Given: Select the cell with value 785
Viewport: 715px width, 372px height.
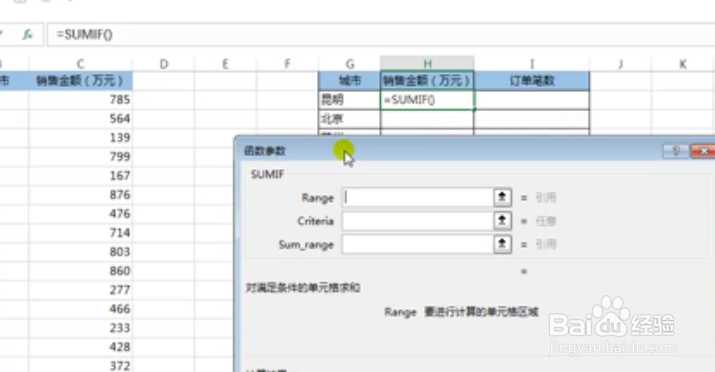Looking at the screenshot, I should point(80,99).
